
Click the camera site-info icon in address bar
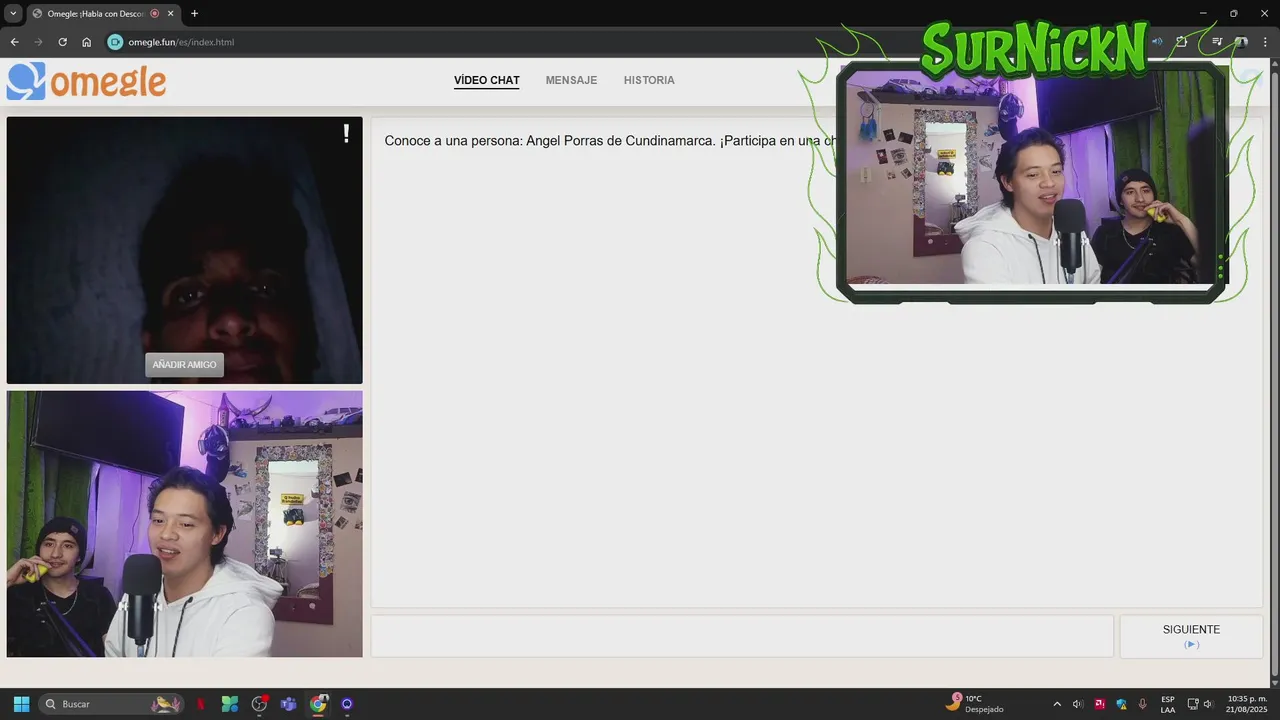coord(115,42)
